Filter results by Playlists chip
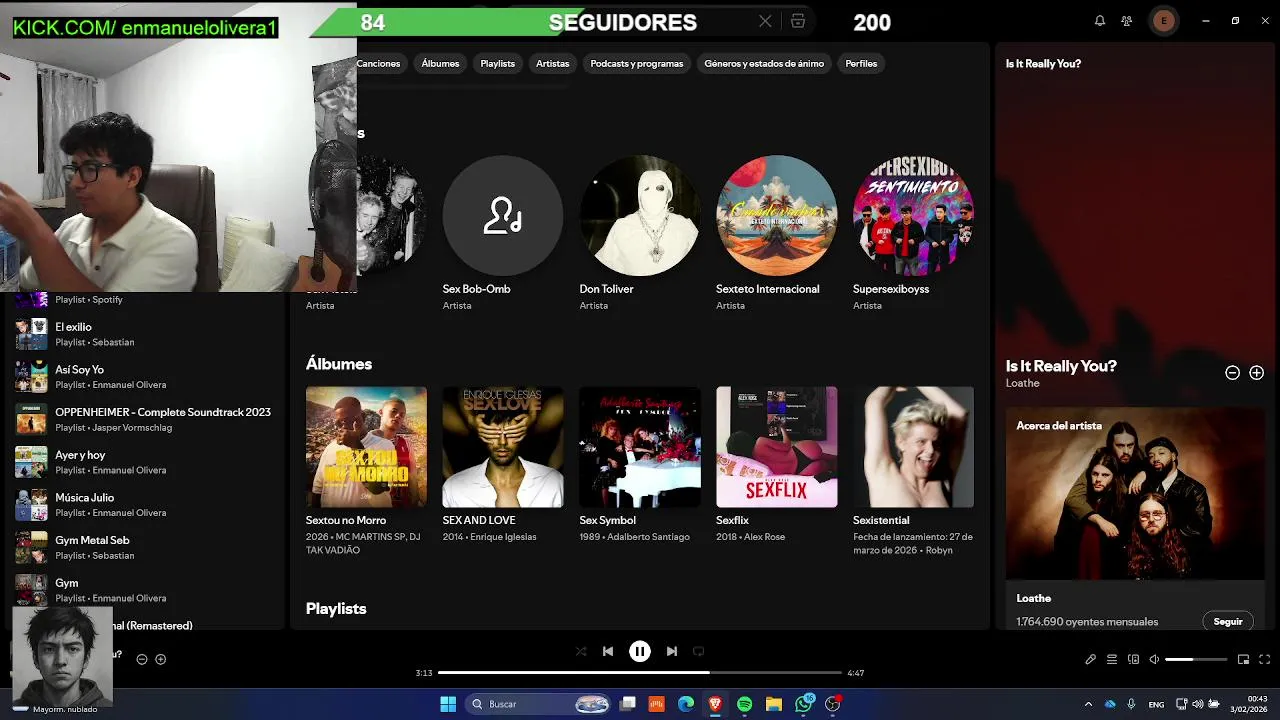Screen dimensions: 1280x720 497,63
